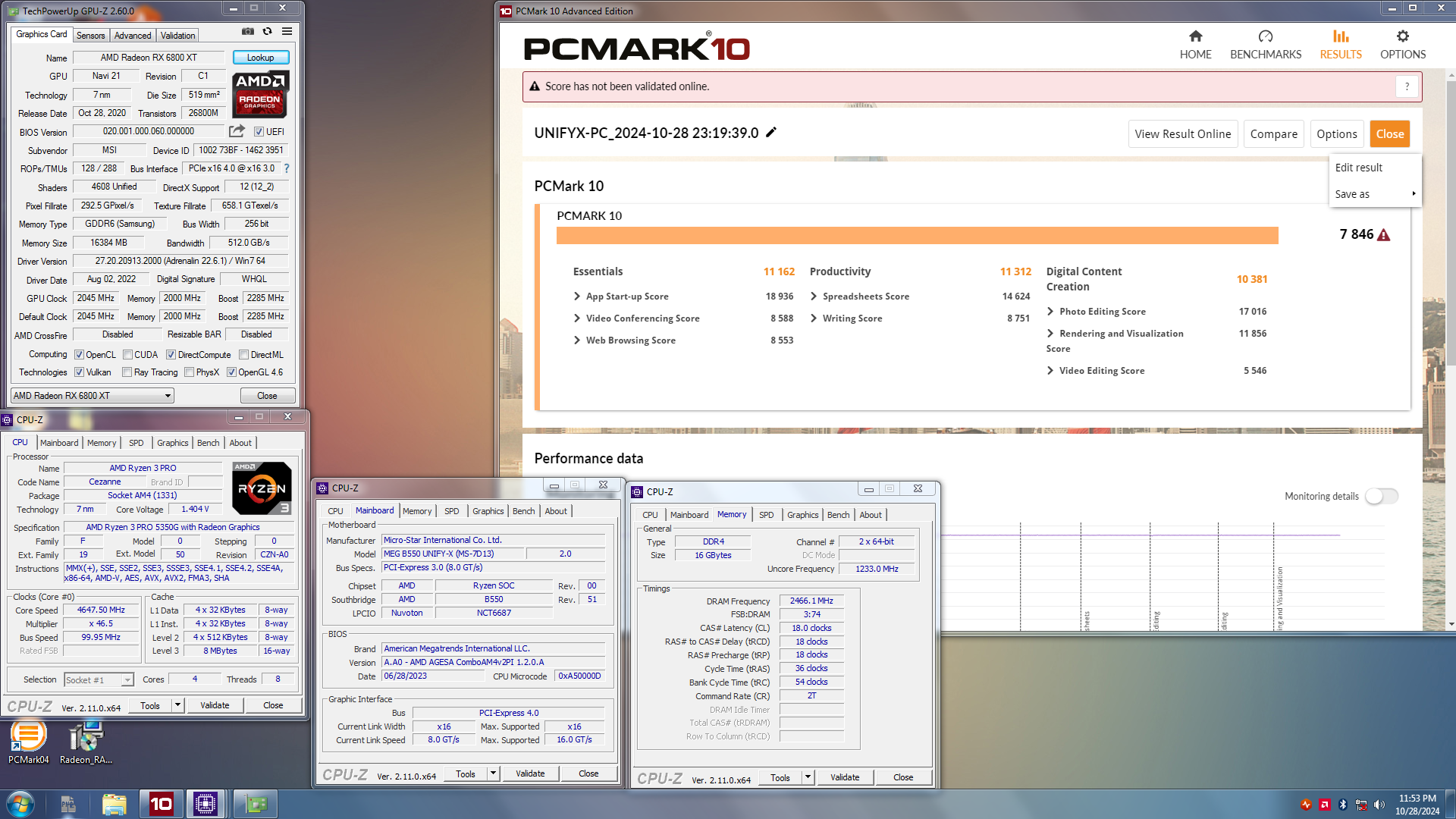Toggle the DirectML checkbox
This screenshot has height=819, width=1456.
coord(243,355)
